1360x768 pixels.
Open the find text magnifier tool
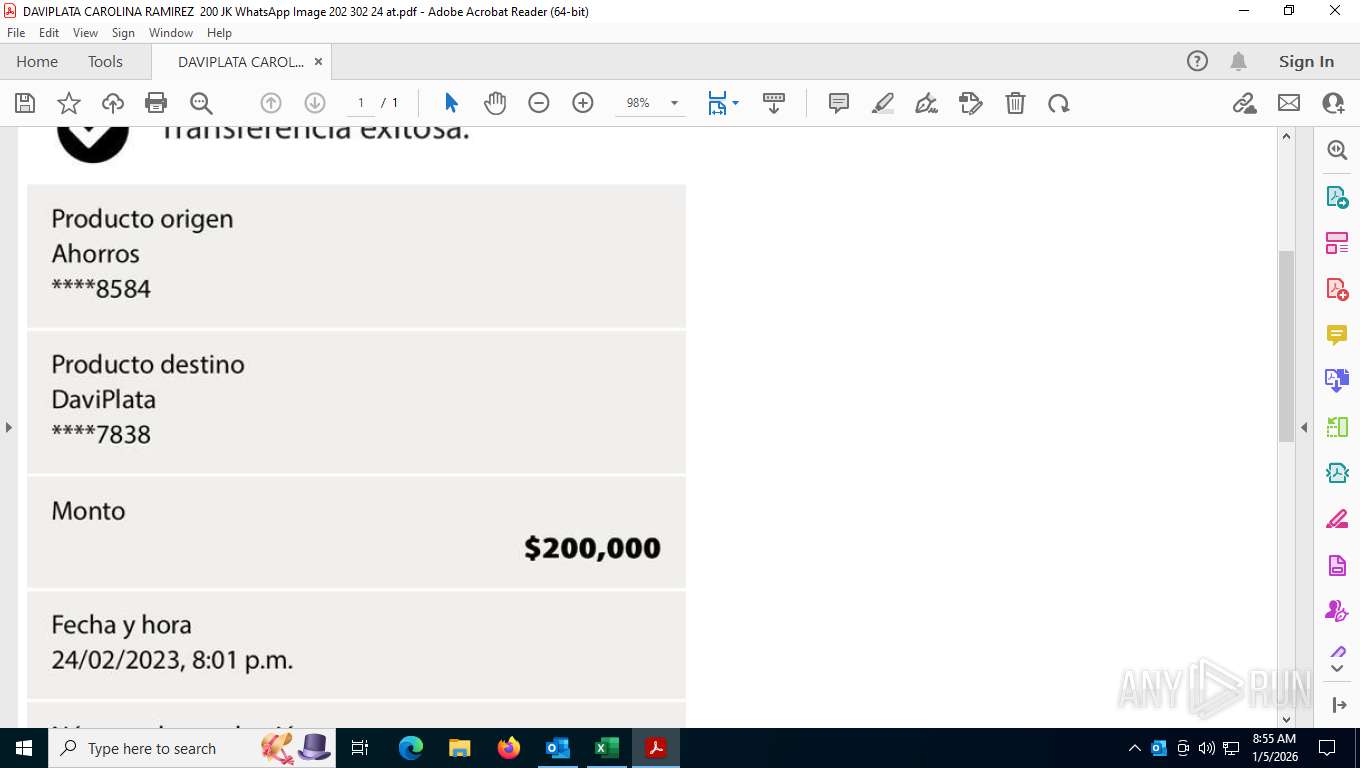click(201, 103)
